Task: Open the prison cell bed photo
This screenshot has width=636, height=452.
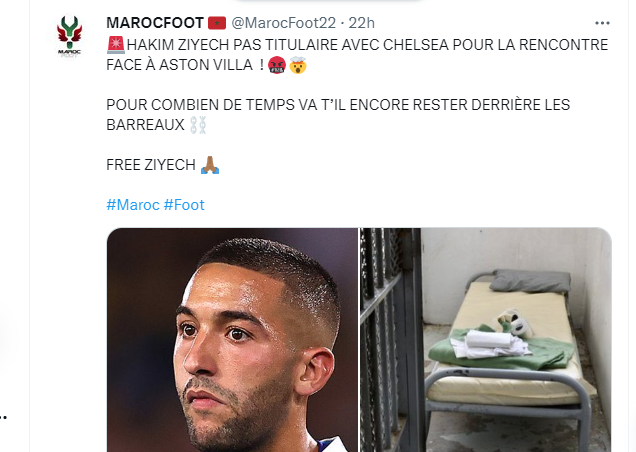Action: [x=486, y=340]
